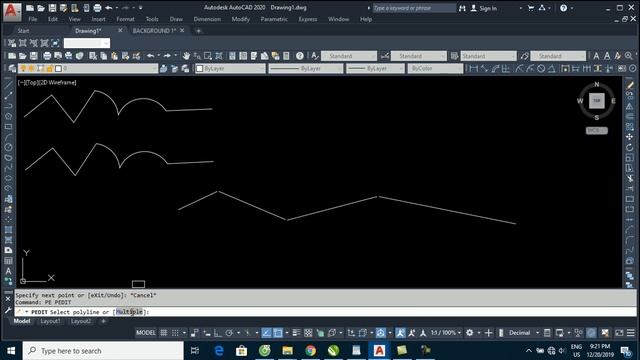The image size is (640, 360).
Task: Toggle MODEL space button in status bar
Action: pos(146,333)
